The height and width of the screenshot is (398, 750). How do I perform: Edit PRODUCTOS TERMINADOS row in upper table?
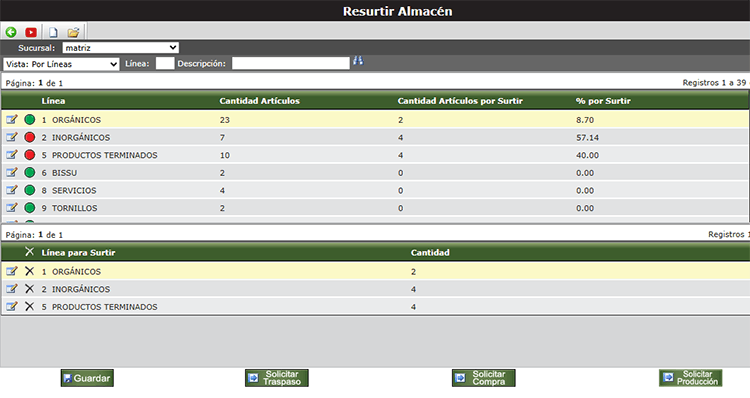click(x=12, y=155)
